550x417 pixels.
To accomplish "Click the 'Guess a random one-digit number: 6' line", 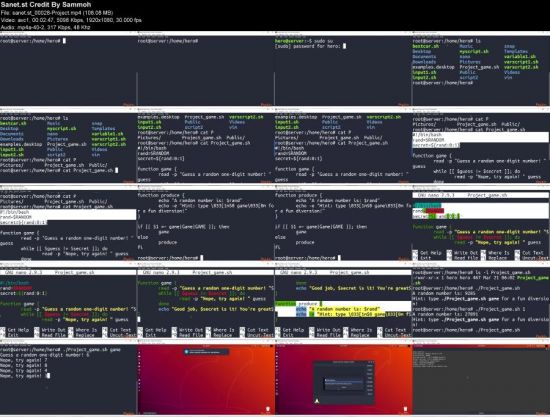I will tap(45, 355).
